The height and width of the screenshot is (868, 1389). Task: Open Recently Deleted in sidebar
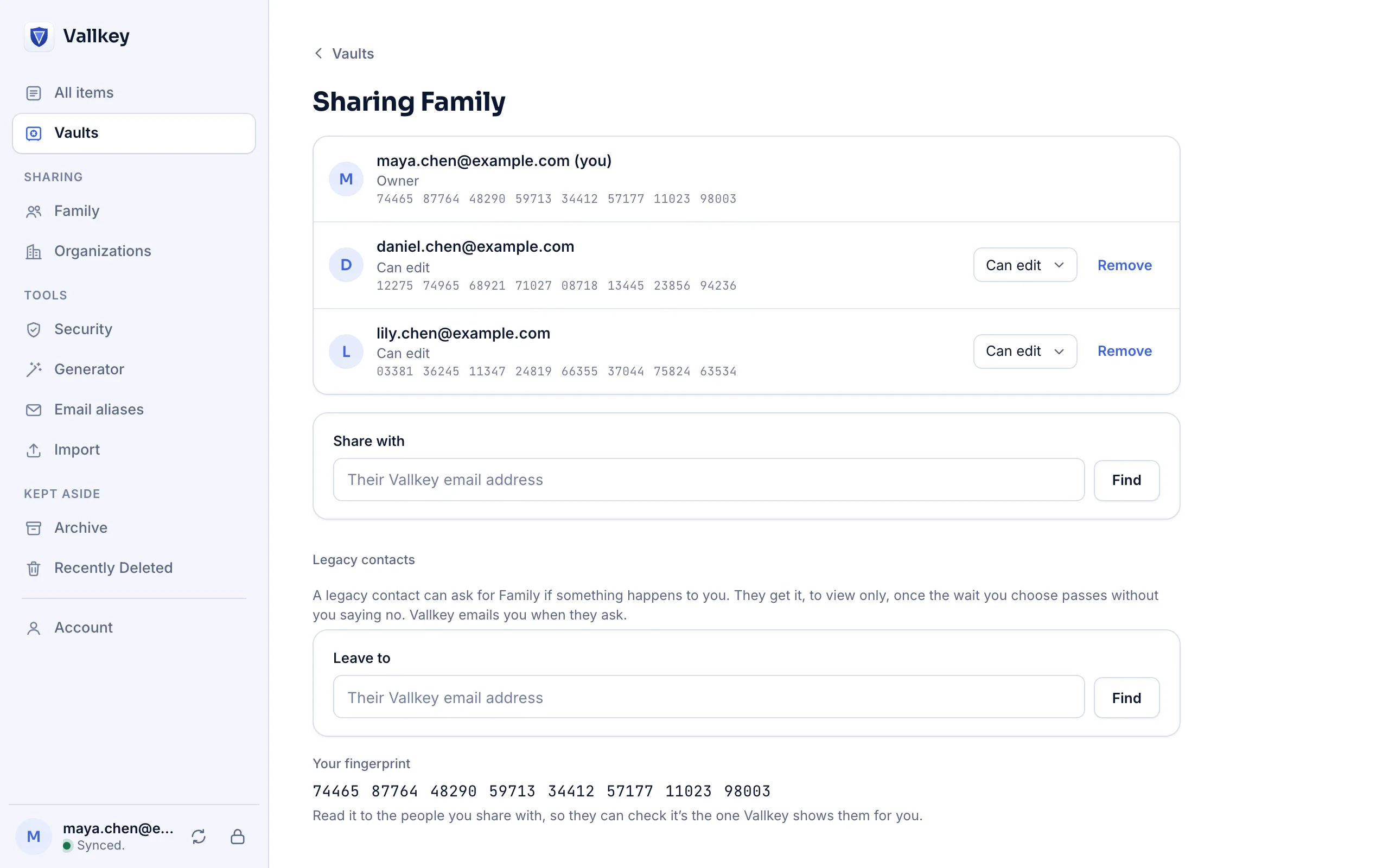tap(133, 569)
